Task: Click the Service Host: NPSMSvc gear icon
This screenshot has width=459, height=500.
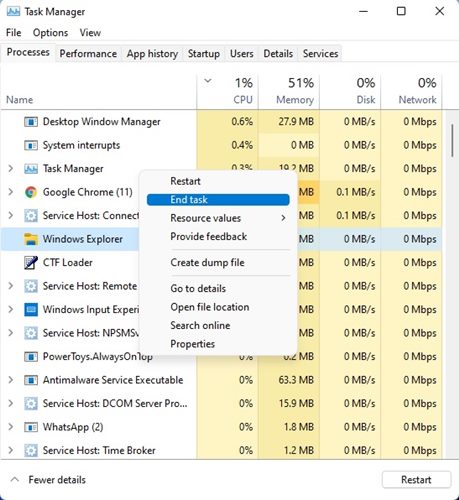Action: 31,333
